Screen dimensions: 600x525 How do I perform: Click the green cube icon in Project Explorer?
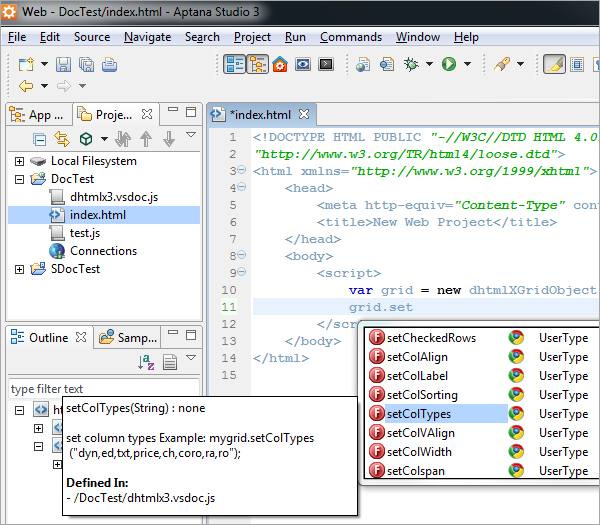(86, 139)
